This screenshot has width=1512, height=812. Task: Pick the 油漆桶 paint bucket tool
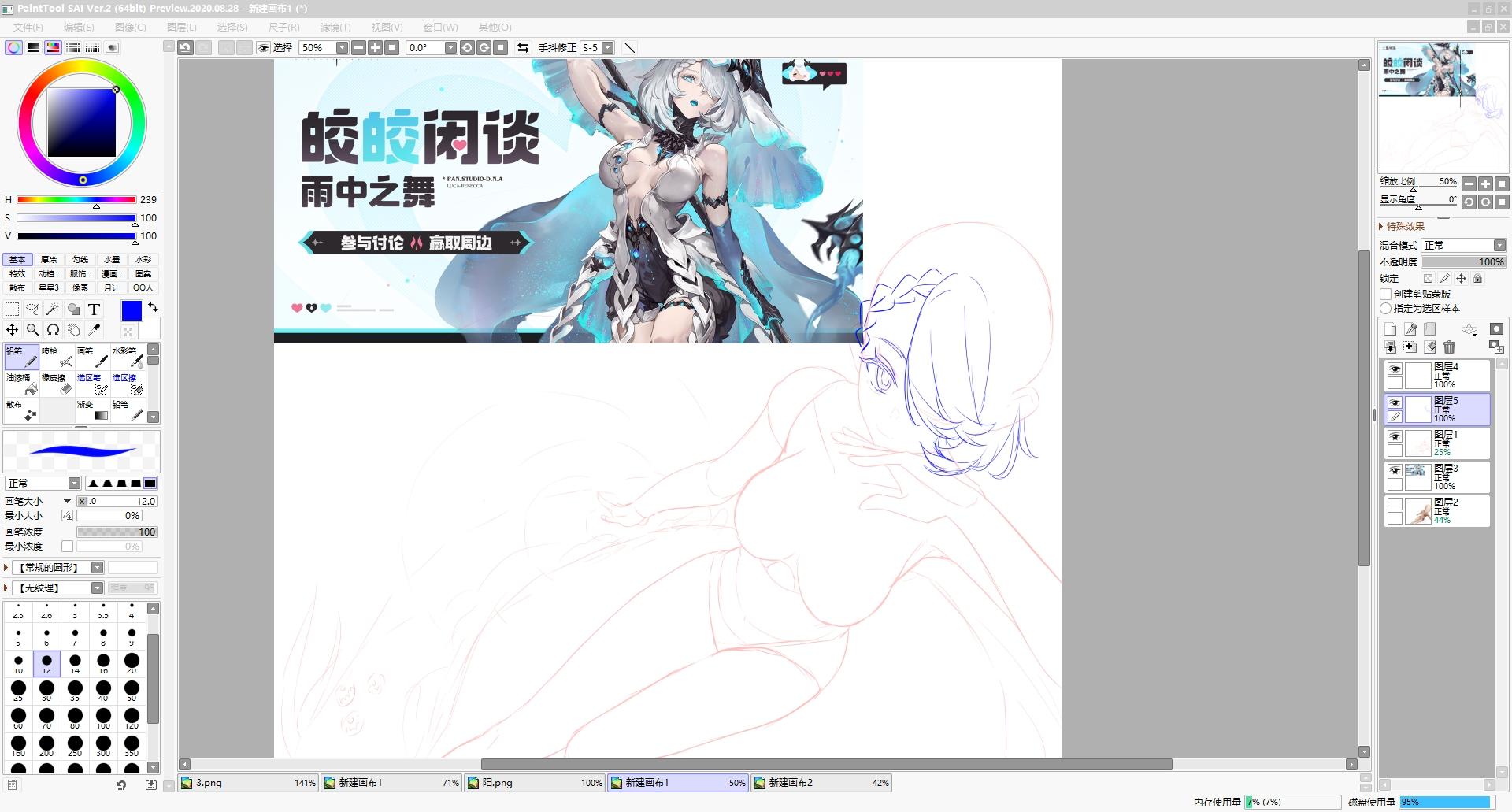point(21,384)
